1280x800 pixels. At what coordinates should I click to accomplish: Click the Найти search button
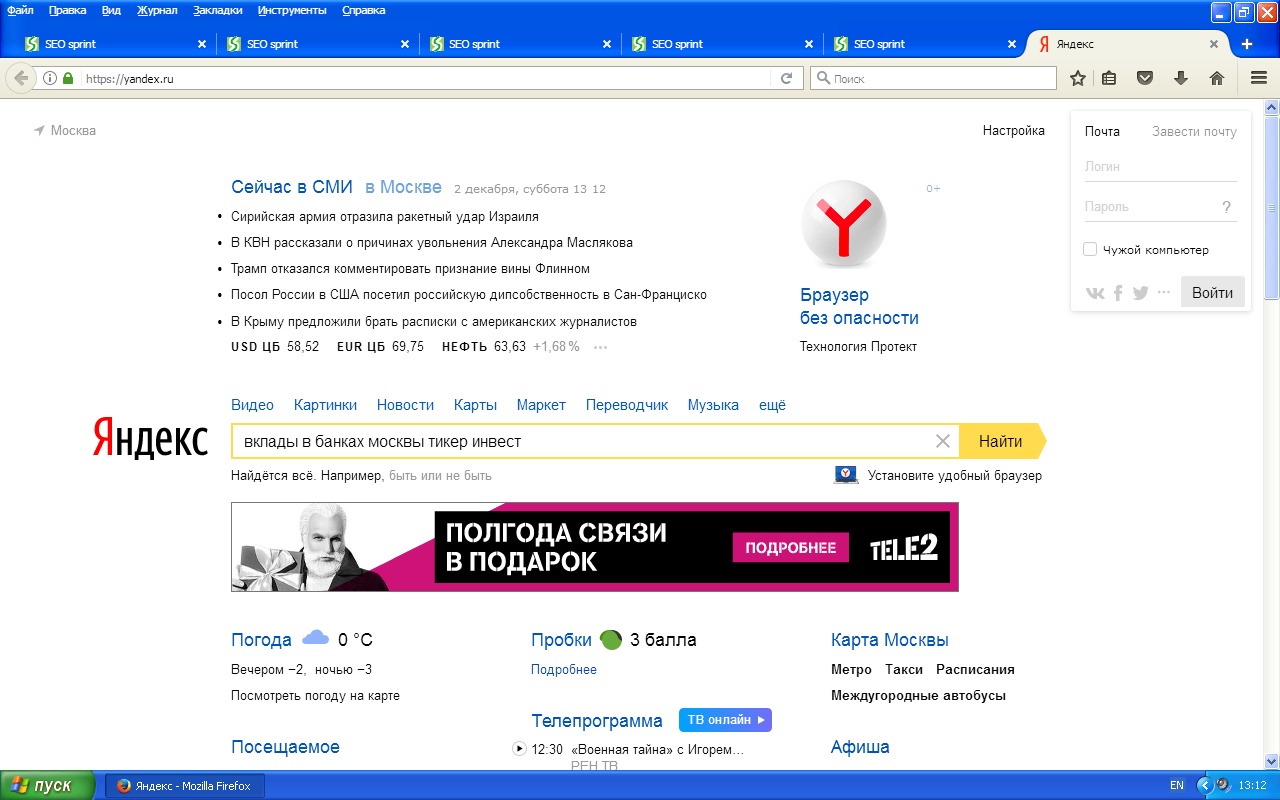(1002, 441)
